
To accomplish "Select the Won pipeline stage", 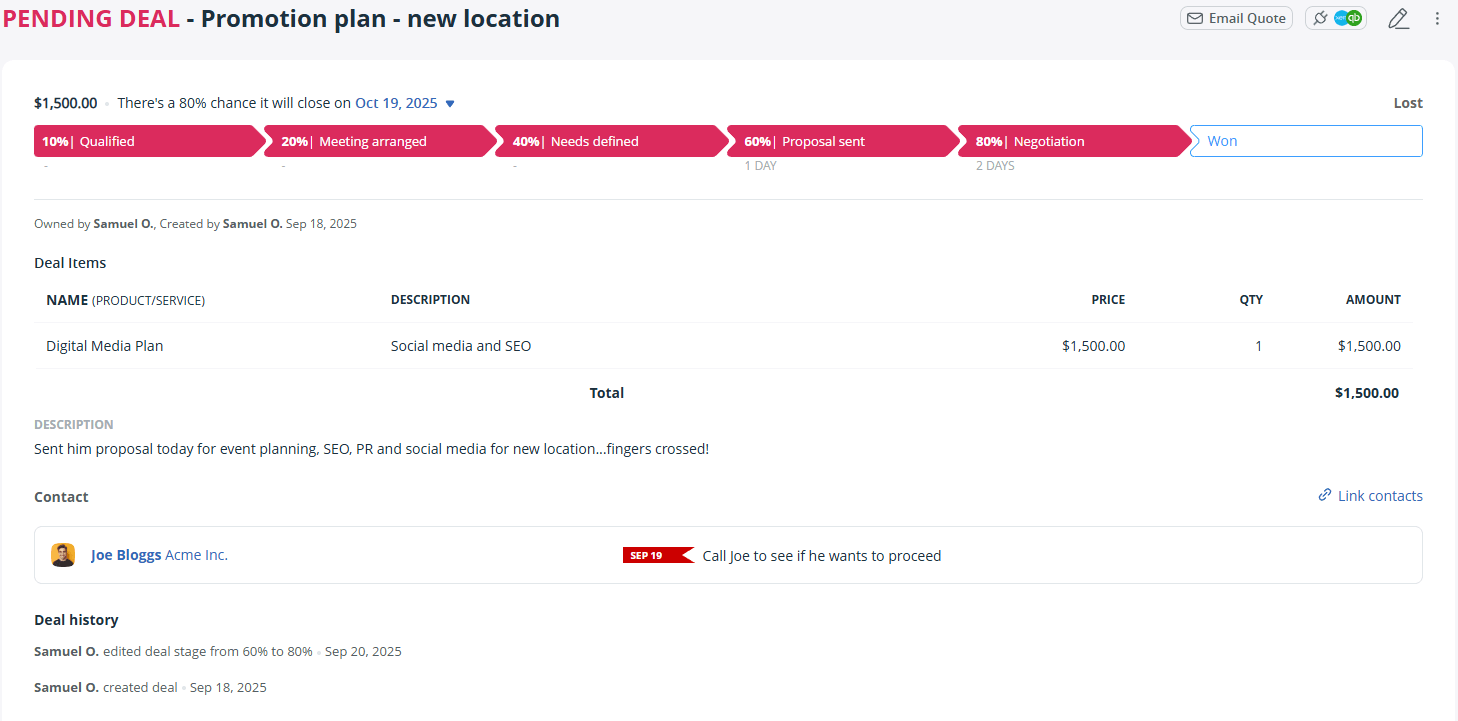I will tap(1306, 141).
